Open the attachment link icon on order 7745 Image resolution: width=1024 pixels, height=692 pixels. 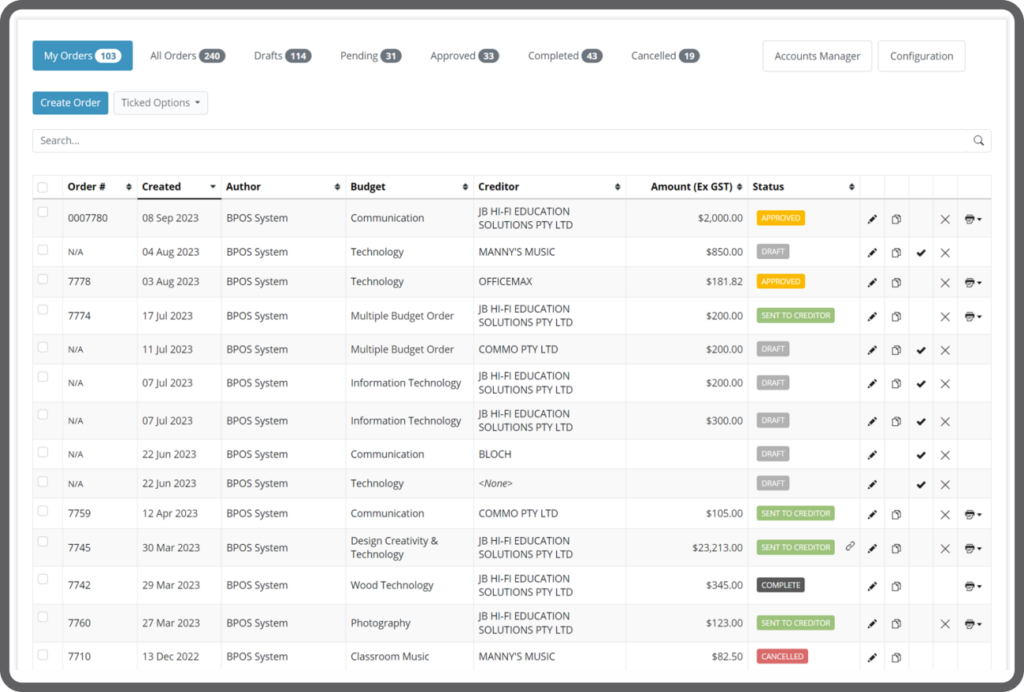850,546
